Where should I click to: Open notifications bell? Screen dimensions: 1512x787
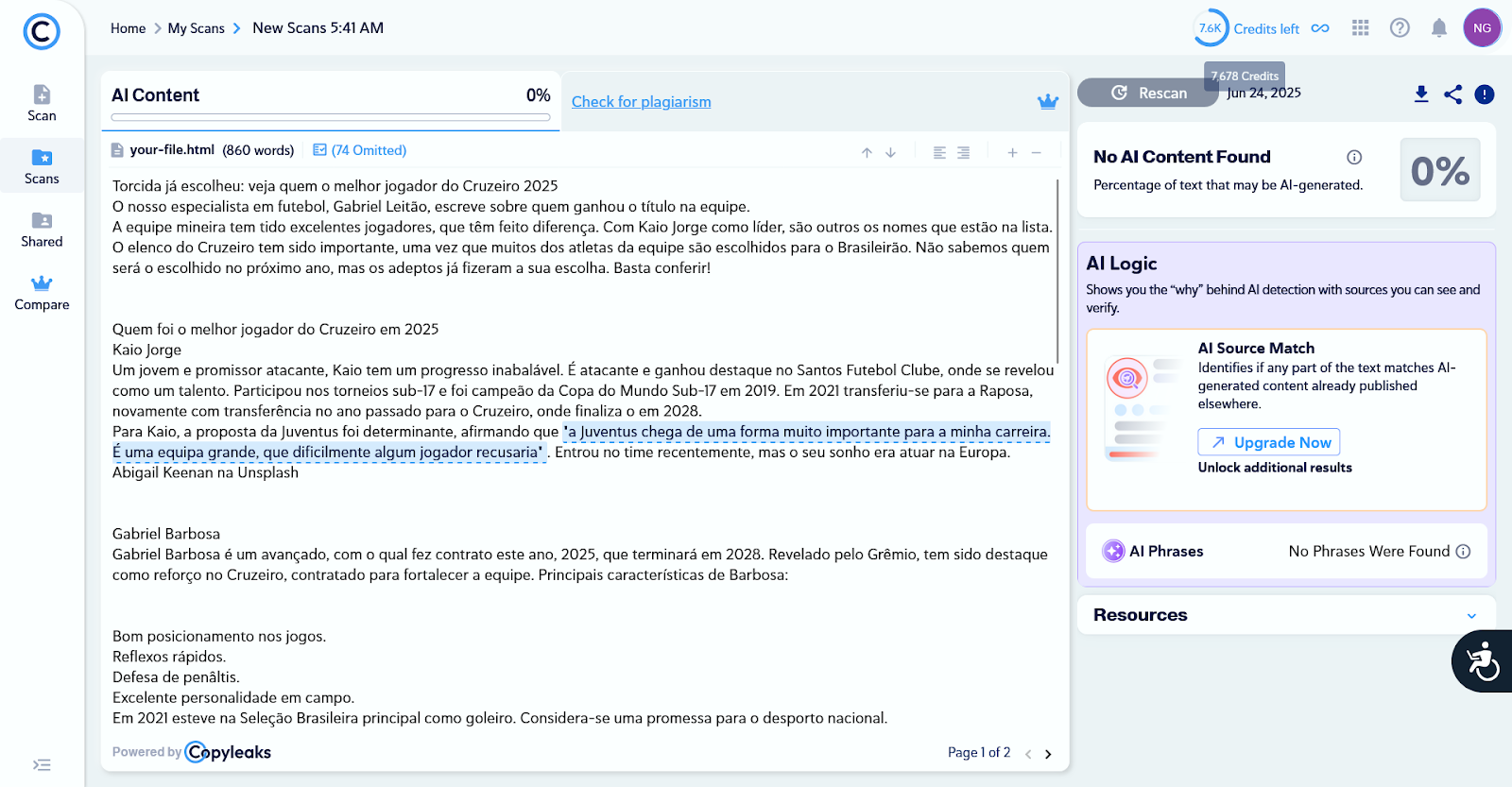click(x=1438, y=28)
